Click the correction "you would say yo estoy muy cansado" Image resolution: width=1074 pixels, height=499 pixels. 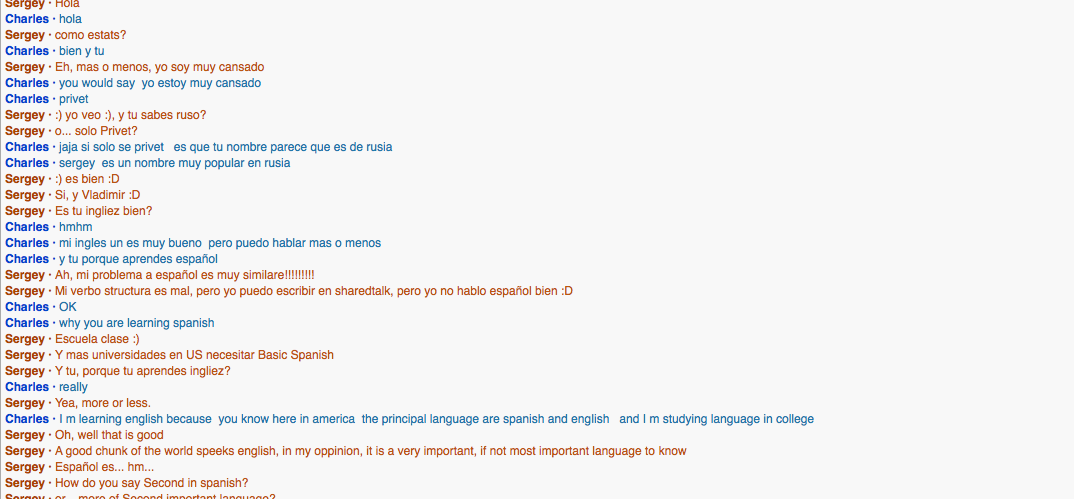(159, 83)
